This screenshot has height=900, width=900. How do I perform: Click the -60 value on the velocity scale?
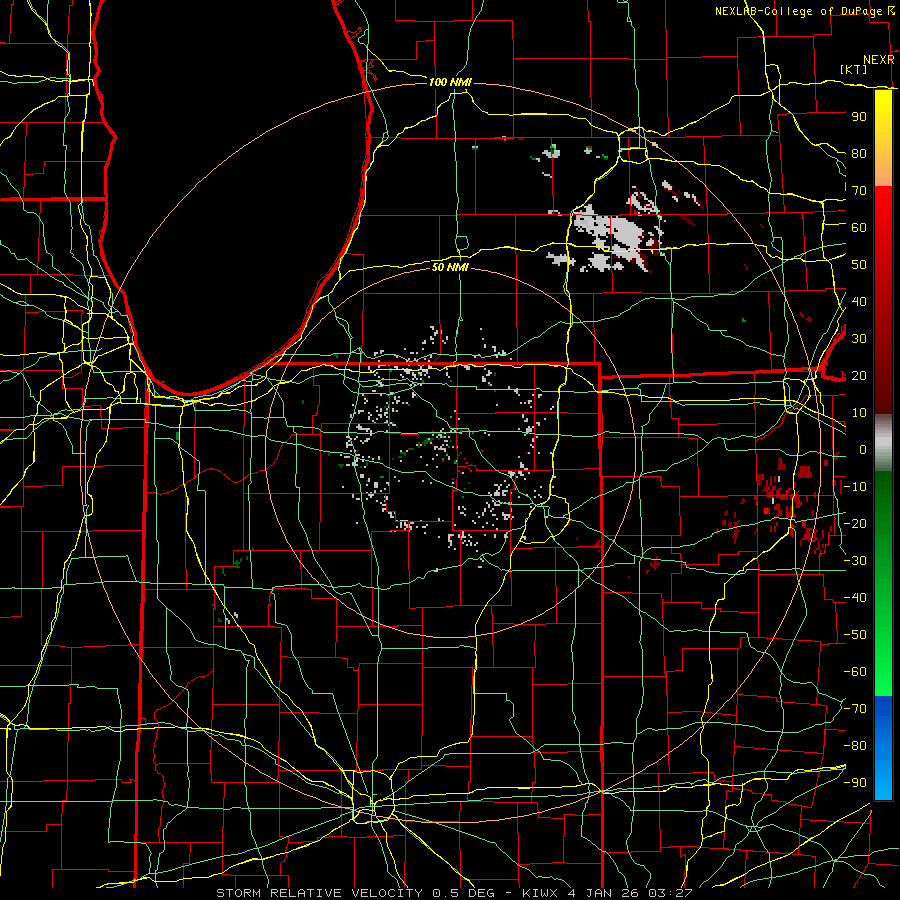click(x=855, y=672)
